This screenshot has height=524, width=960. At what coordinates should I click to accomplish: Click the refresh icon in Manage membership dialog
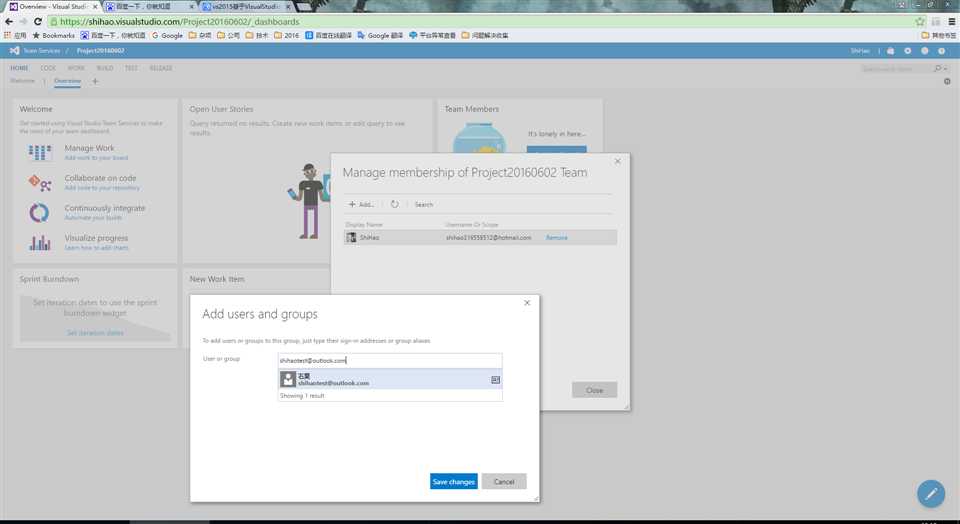pyautogui.click(x=395, y=204)
